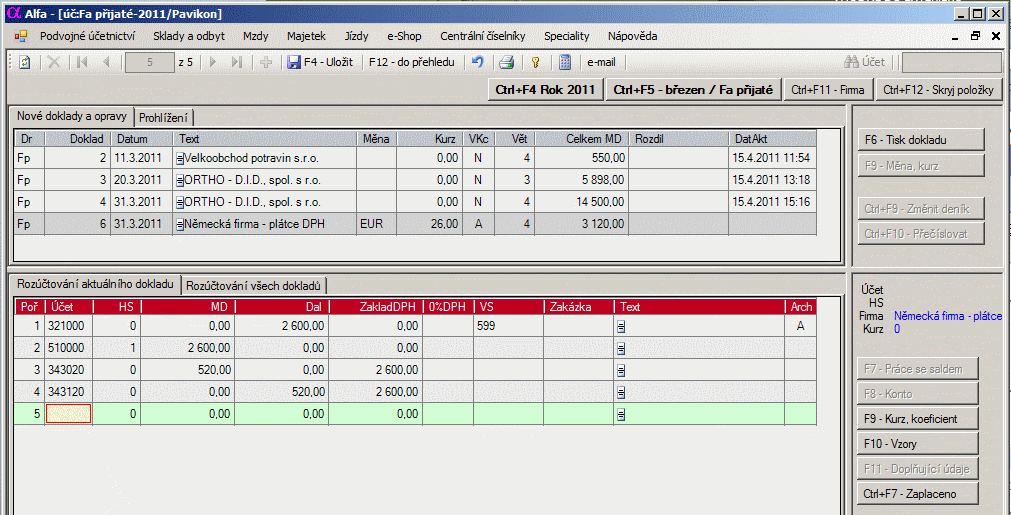Click F12 - do přehledu button
Viewport: 1011px width, 515px height.
tap(411, 63)
